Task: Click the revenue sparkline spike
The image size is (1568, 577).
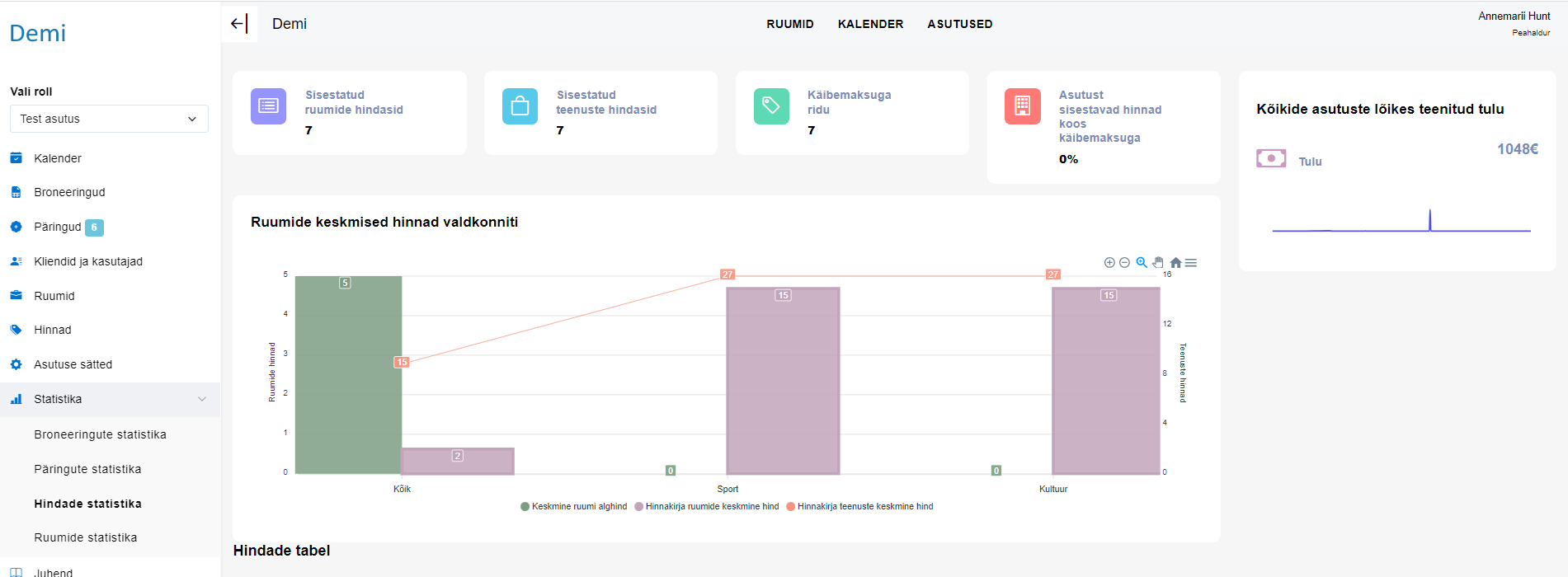Action: click(1429, 220)
